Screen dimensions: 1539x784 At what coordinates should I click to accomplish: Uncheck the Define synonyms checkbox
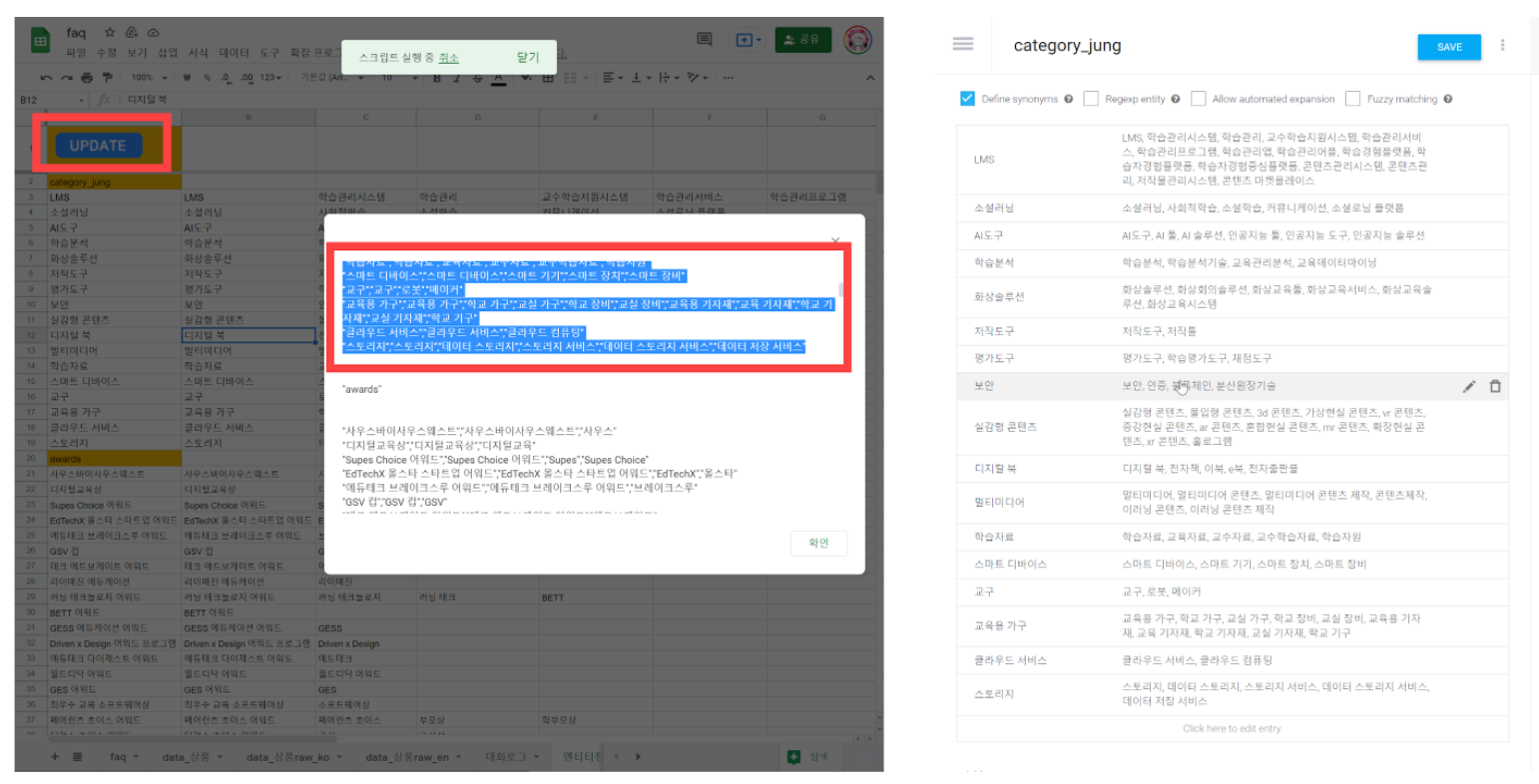tap(966, 99)
